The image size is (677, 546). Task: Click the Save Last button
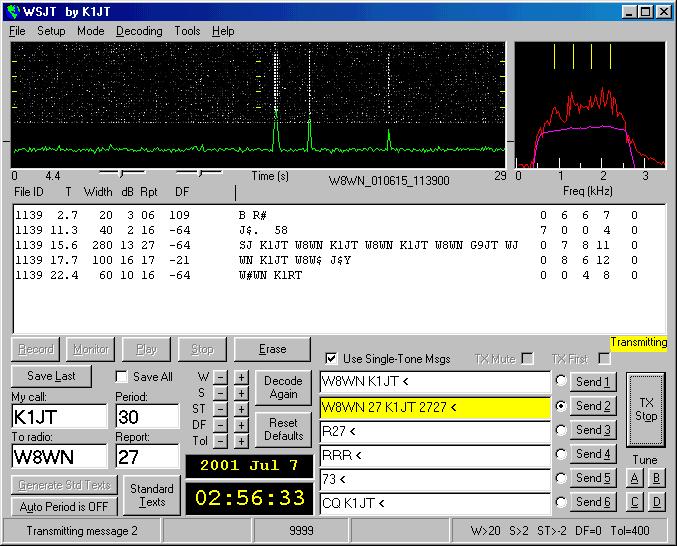tap(51, 376)
